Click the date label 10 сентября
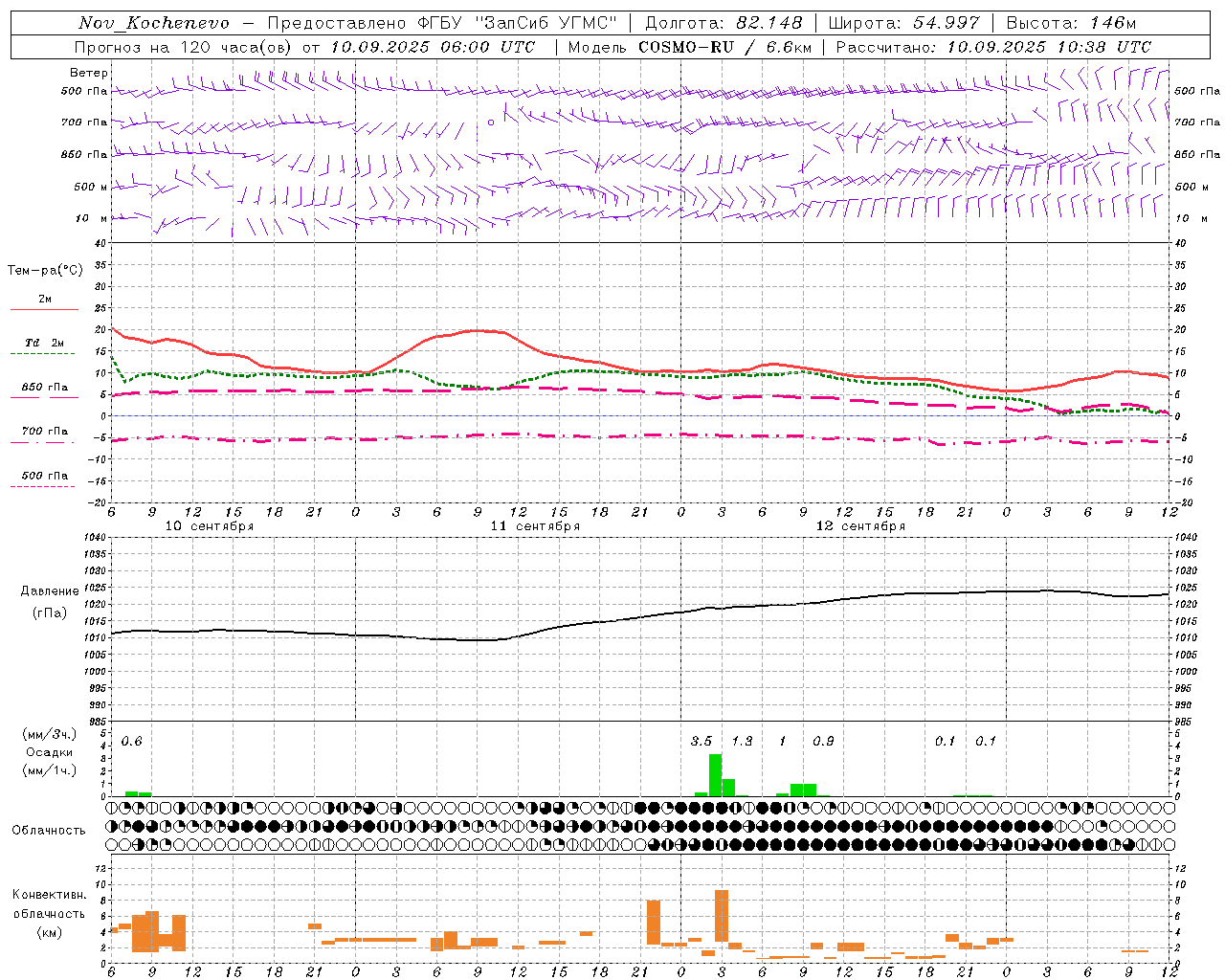Screen dimensions: 1225x980 click(x=210, y=526)
